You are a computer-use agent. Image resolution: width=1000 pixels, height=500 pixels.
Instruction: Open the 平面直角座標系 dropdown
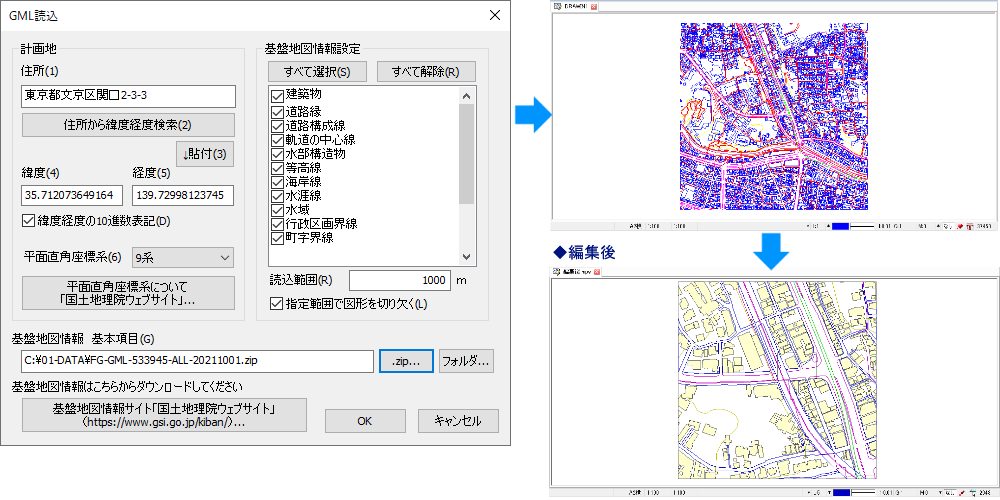183,258
